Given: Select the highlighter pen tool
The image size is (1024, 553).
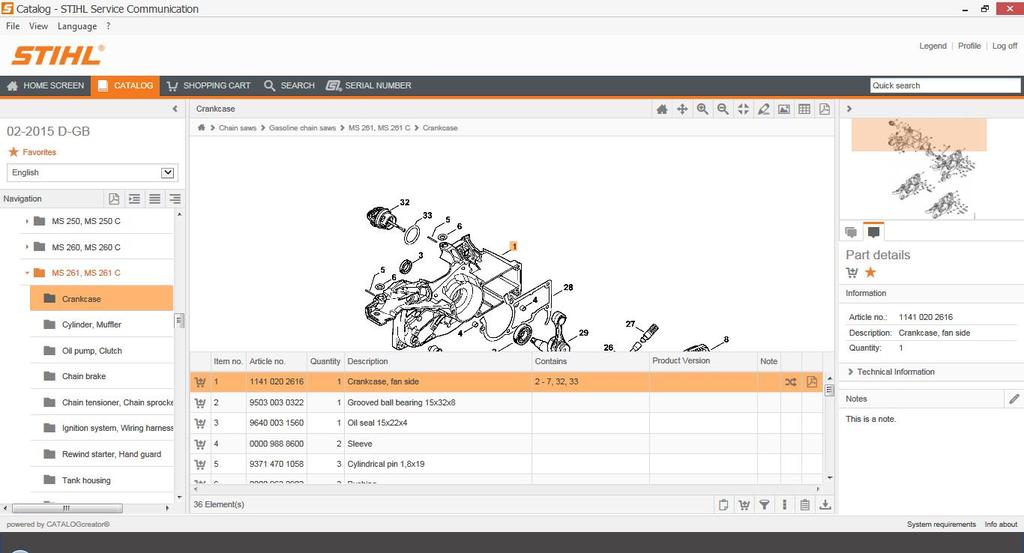Looking at the screenshot, I should (763, 109).
